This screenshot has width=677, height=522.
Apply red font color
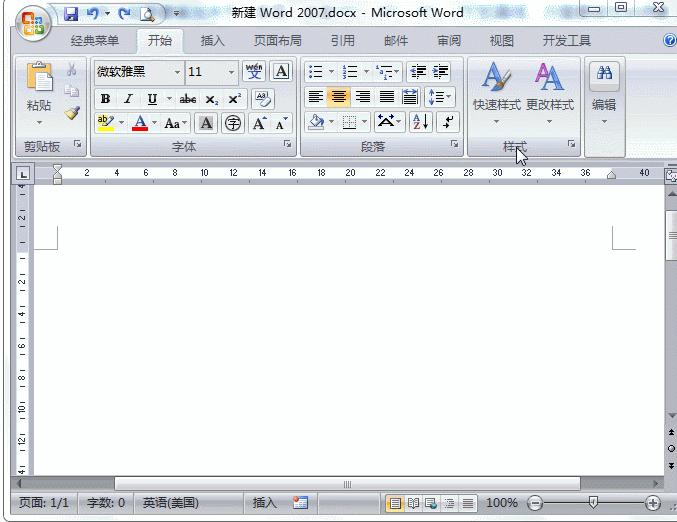[x=140, y=123]
